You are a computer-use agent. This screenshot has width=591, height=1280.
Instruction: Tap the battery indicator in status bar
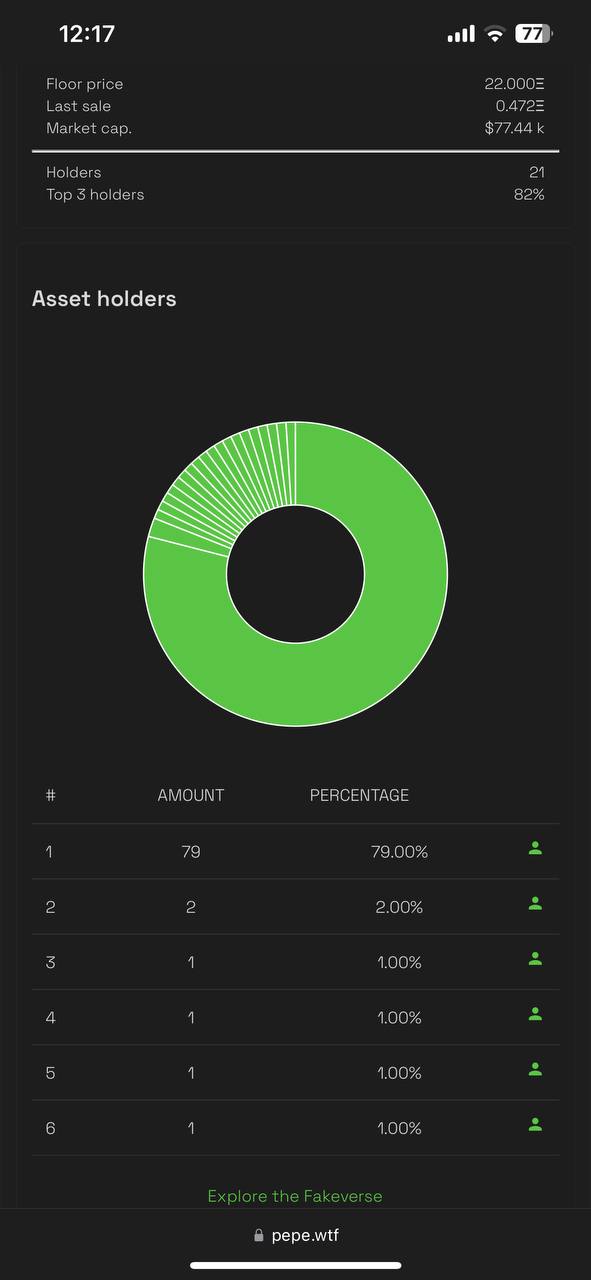click(534, 34)
